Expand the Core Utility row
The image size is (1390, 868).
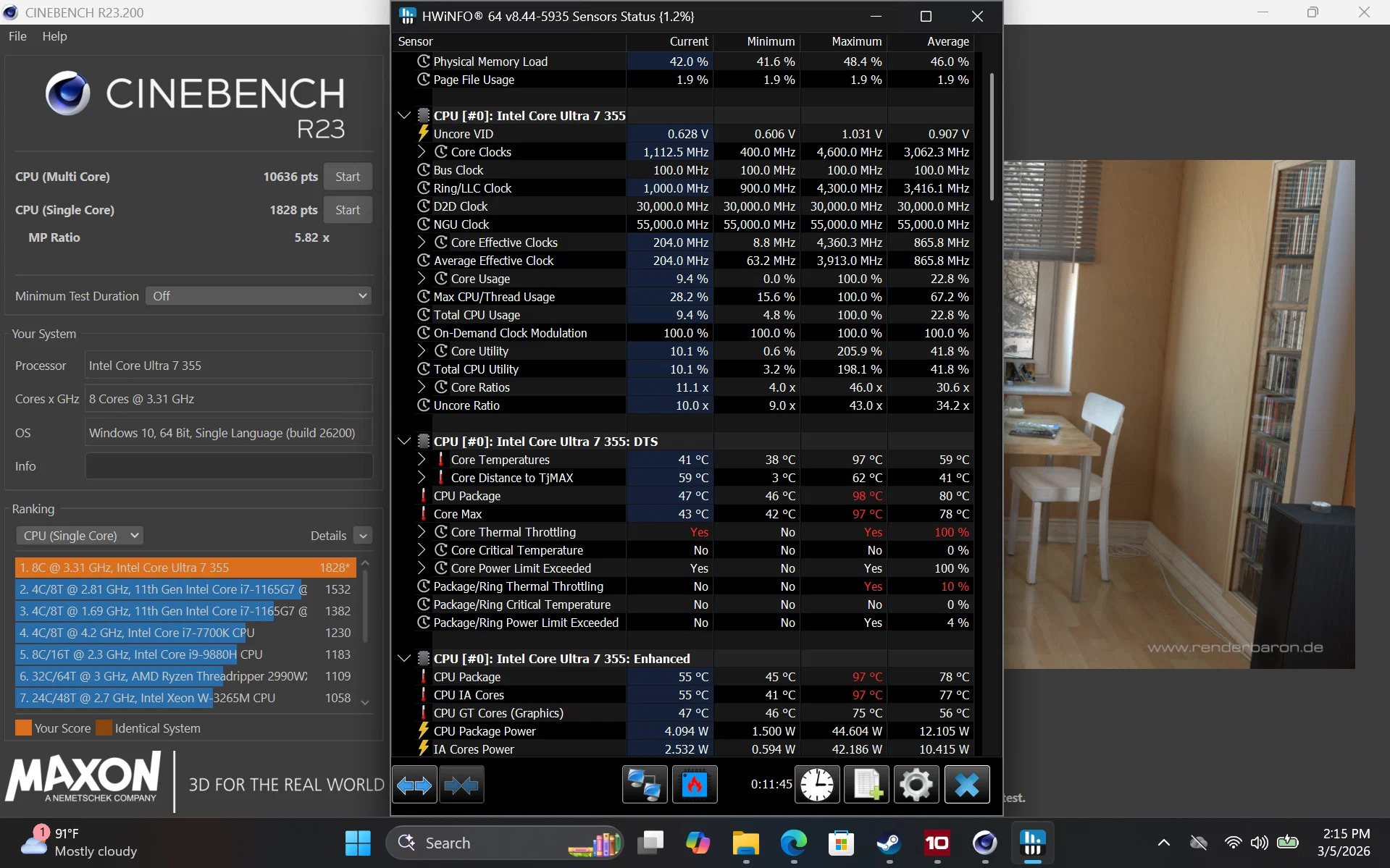(422, 351)
